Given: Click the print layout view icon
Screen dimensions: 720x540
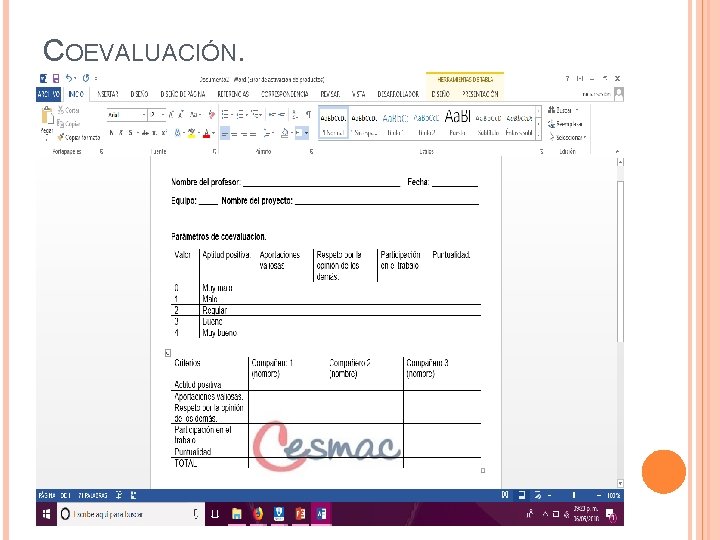Looking at the screenshot, I should (x=522, y=495).
